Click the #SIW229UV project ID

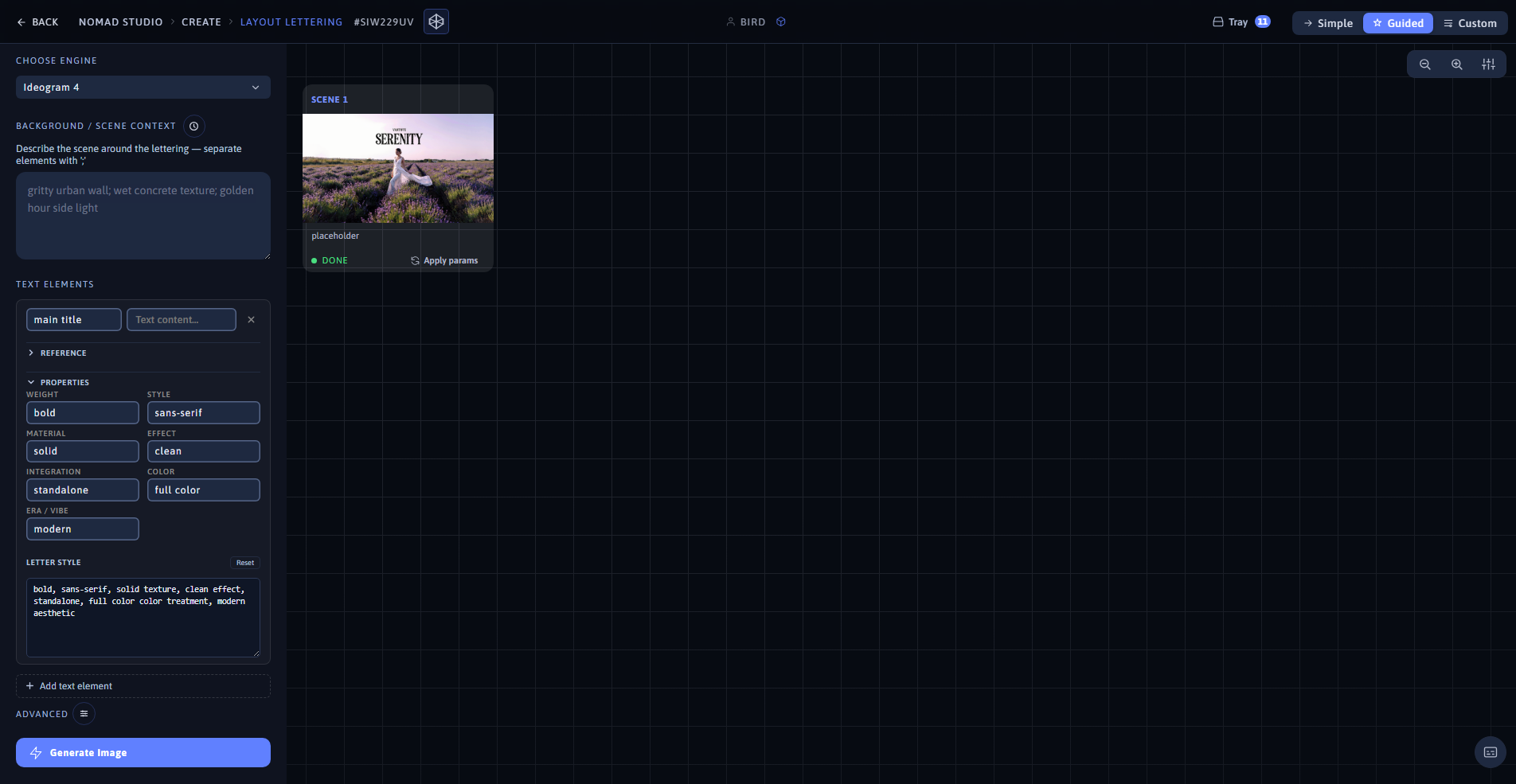(384, 22)
